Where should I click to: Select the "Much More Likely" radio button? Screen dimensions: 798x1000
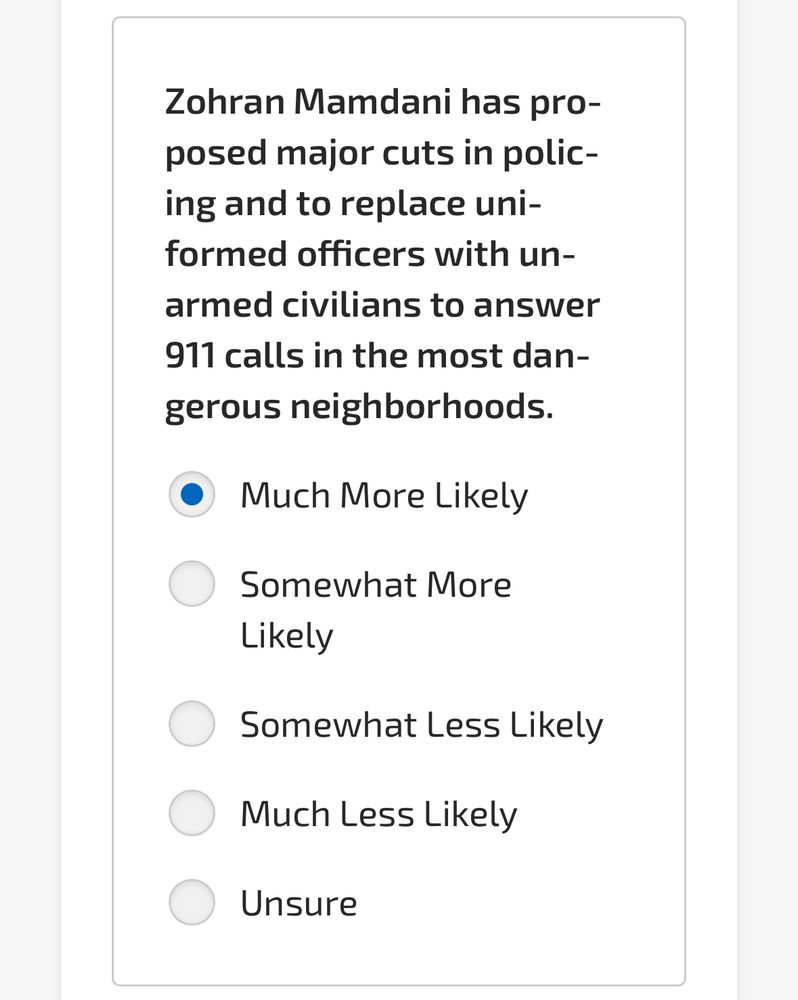(191, 494)
